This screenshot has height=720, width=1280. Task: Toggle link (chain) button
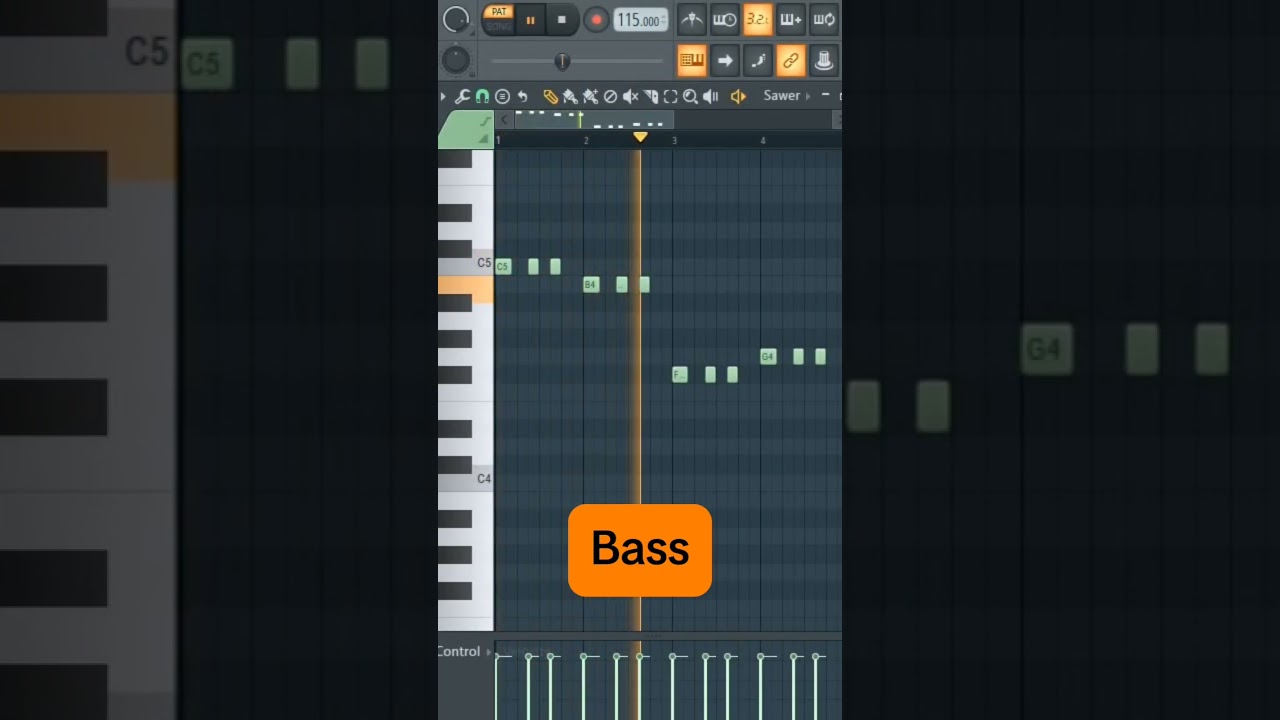click(x=790, y=60)
